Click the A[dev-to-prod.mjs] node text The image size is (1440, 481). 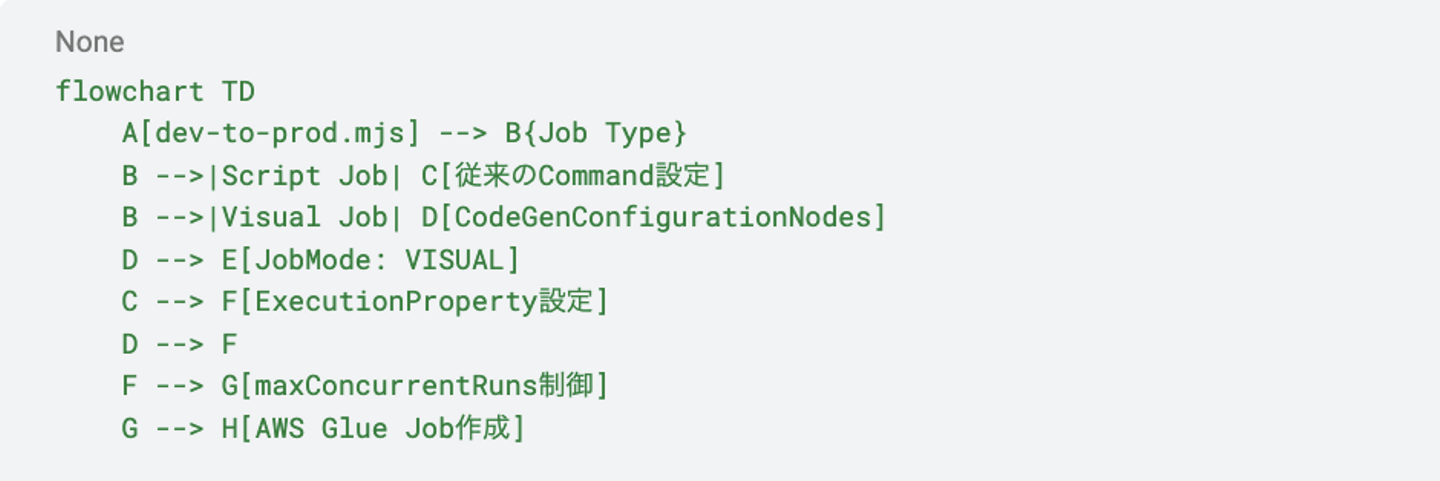271,133
